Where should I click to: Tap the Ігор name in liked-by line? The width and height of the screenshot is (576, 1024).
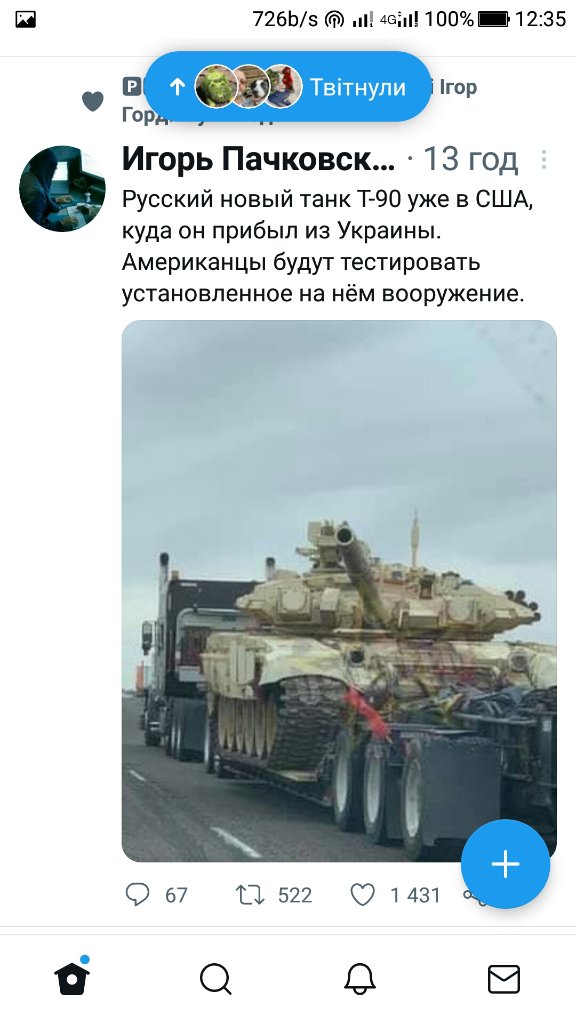coord(457,87)
